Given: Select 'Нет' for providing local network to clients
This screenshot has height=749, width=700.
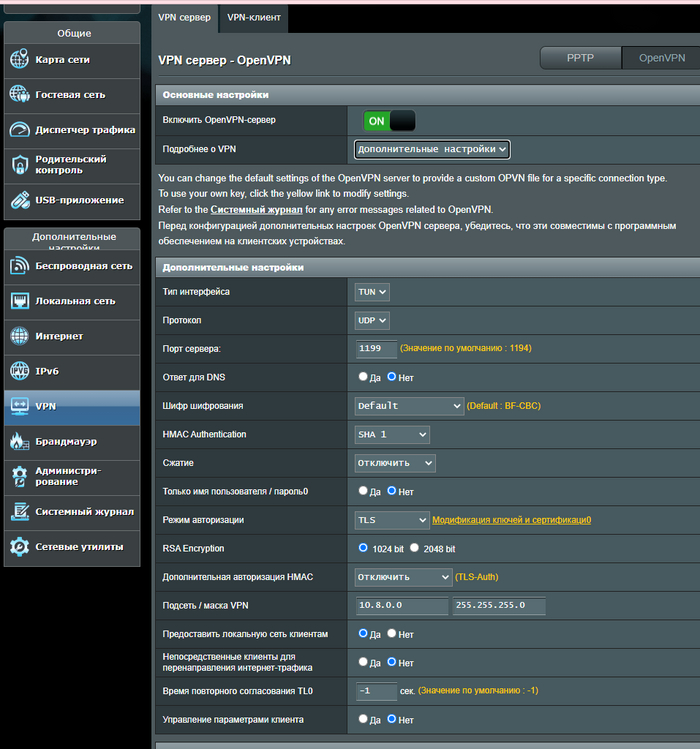Looking at the screenshot, I should pos(392,634).
